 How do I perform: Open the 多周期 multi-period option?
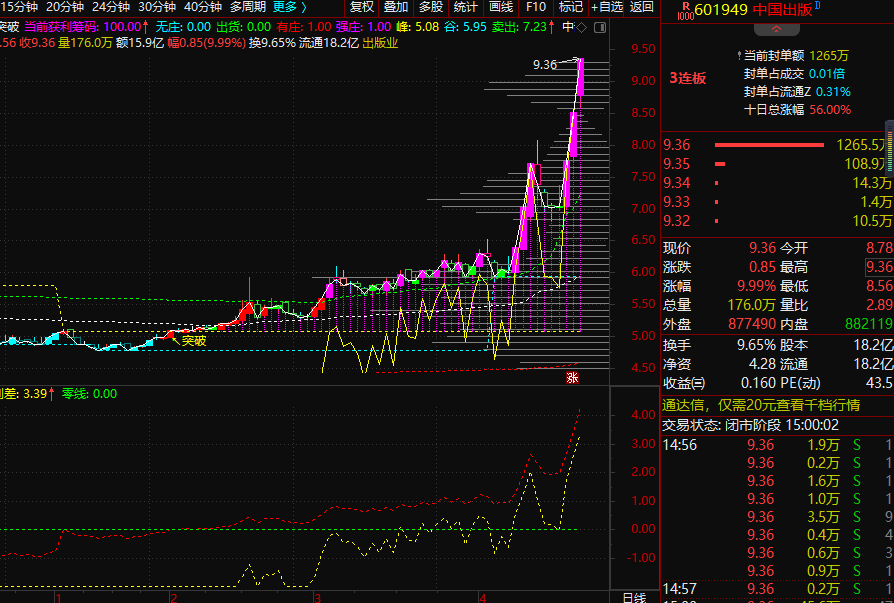point(247,7)
